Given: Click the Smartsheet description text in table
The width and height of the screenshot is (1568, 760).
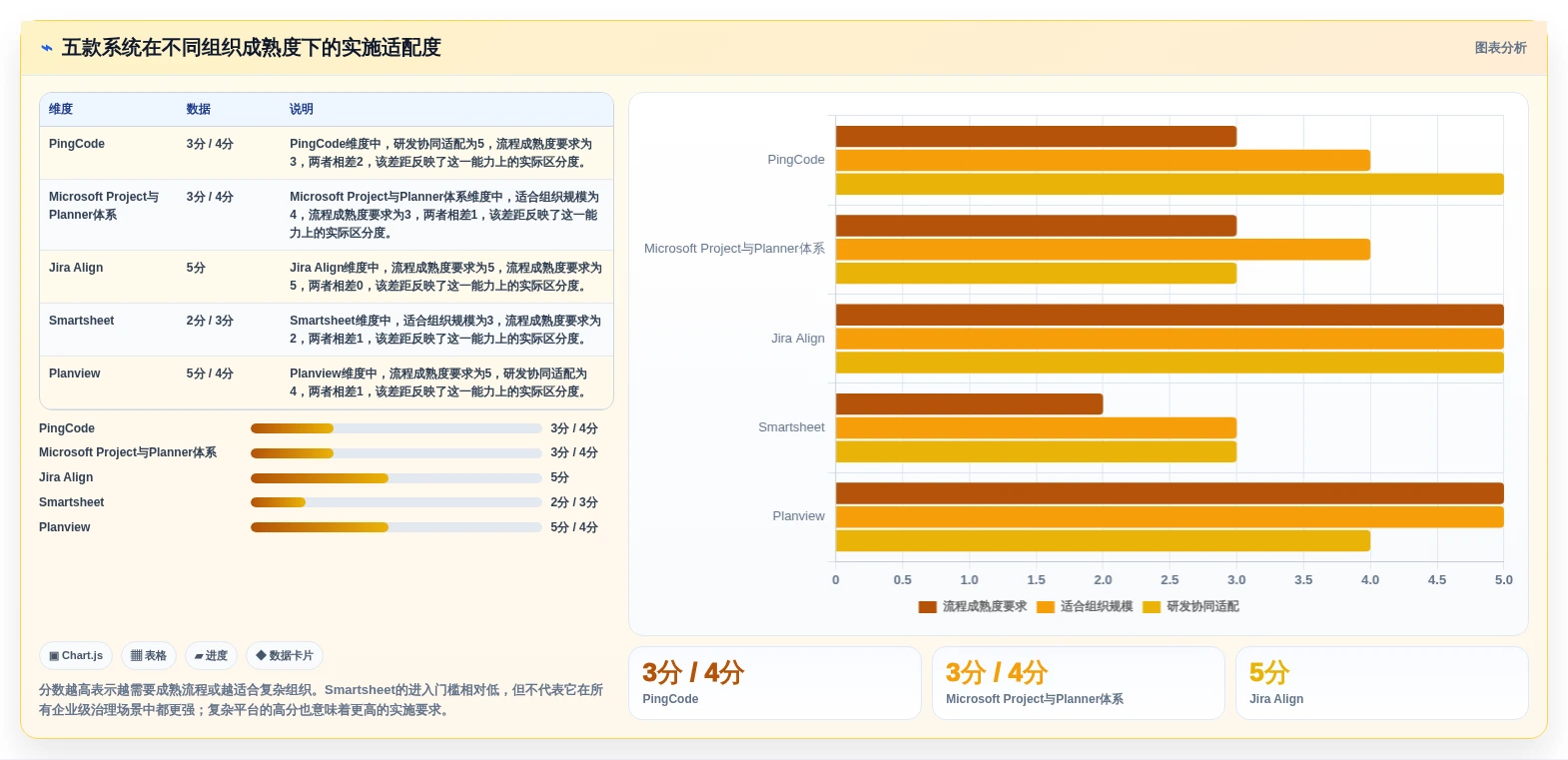Looking at the screenshot, I should pos(445,330).
